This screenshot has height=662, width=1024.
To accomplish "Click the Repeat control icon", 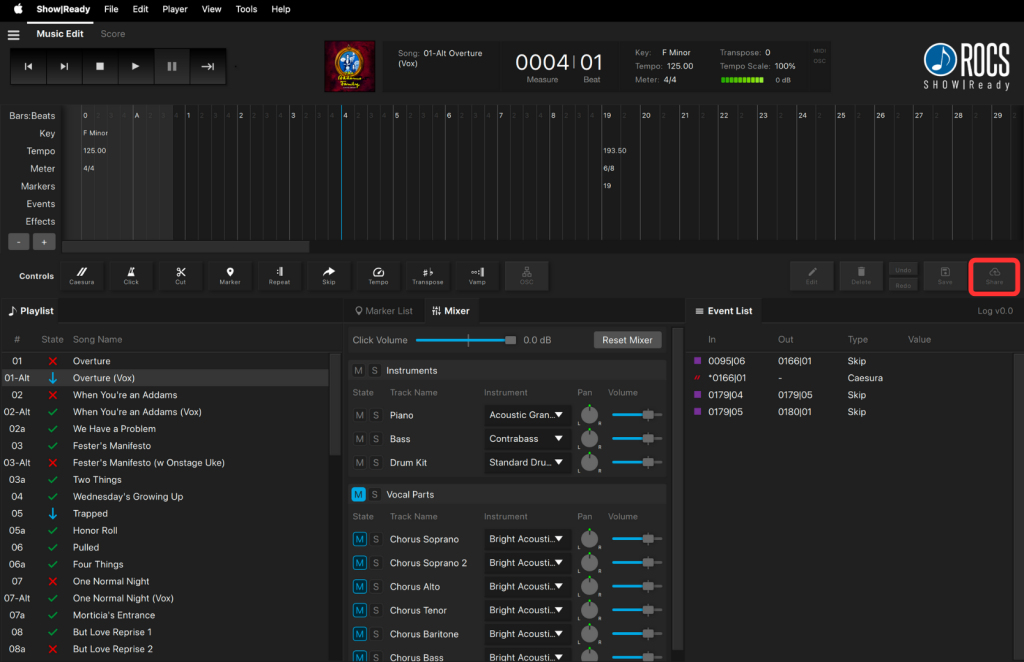I will point(279,275).
